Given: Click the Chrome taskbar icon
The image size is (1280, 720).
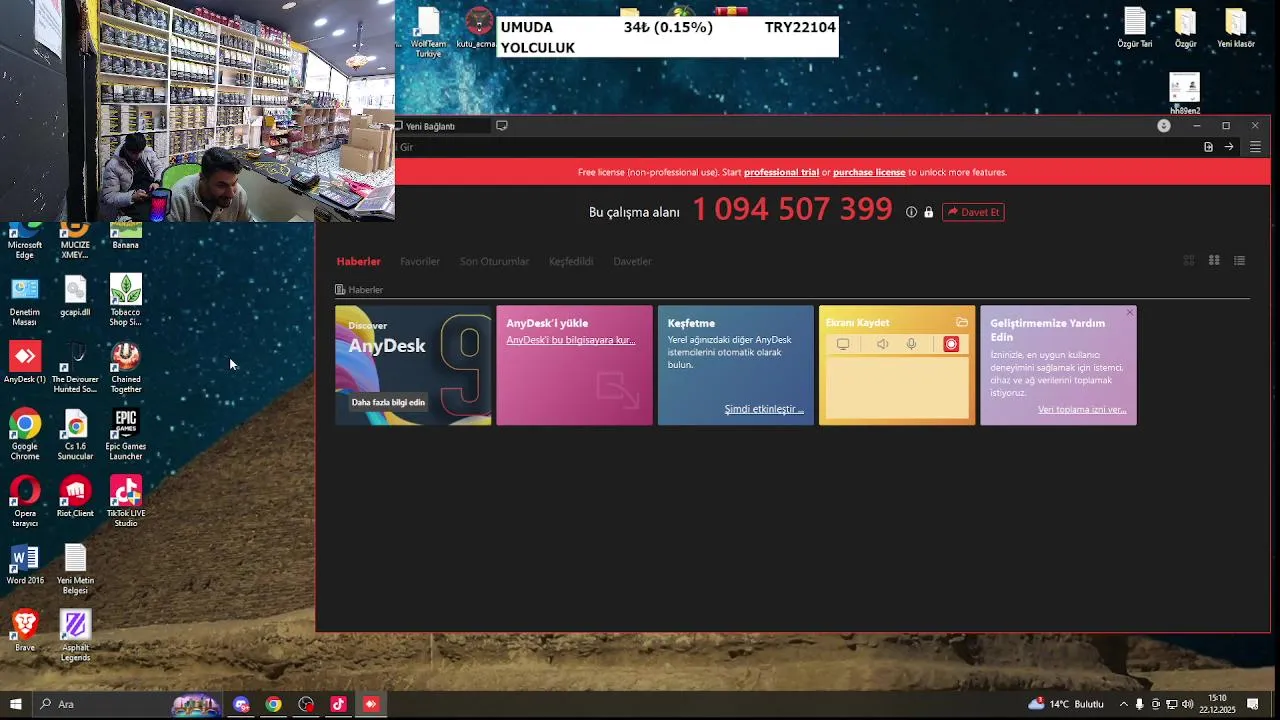Looking at the screenshot, I should [273, 704].
